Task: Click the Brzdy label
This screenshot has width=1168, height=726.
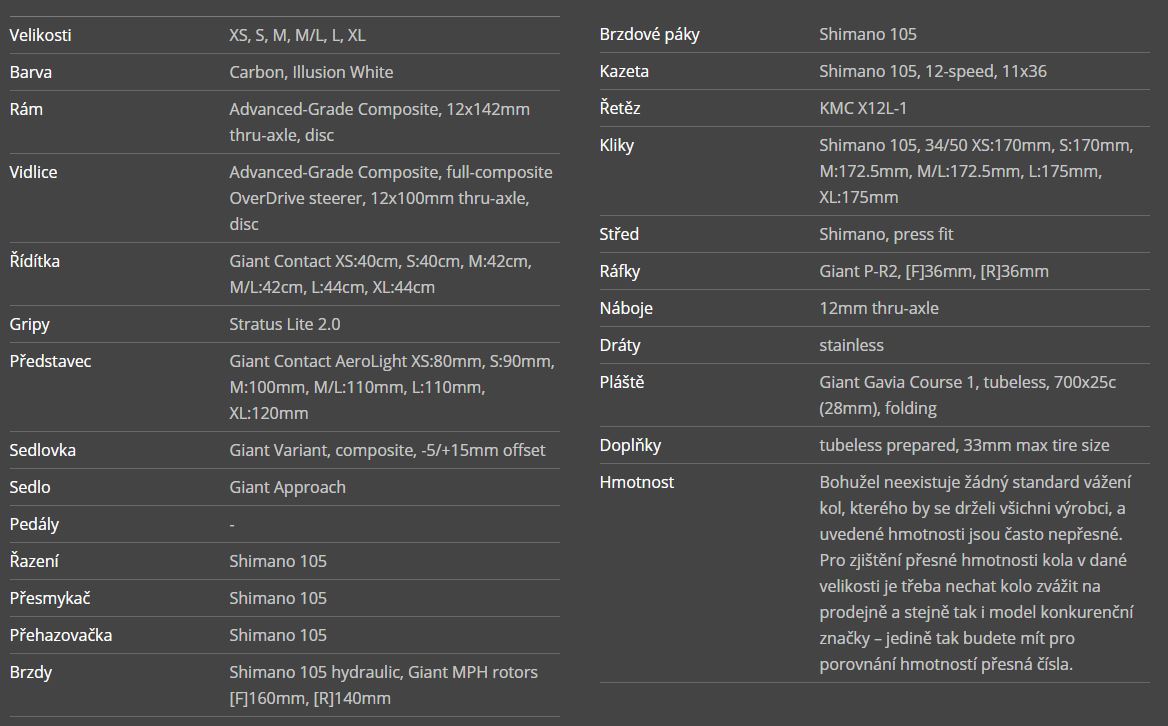Action: [31, 672]
